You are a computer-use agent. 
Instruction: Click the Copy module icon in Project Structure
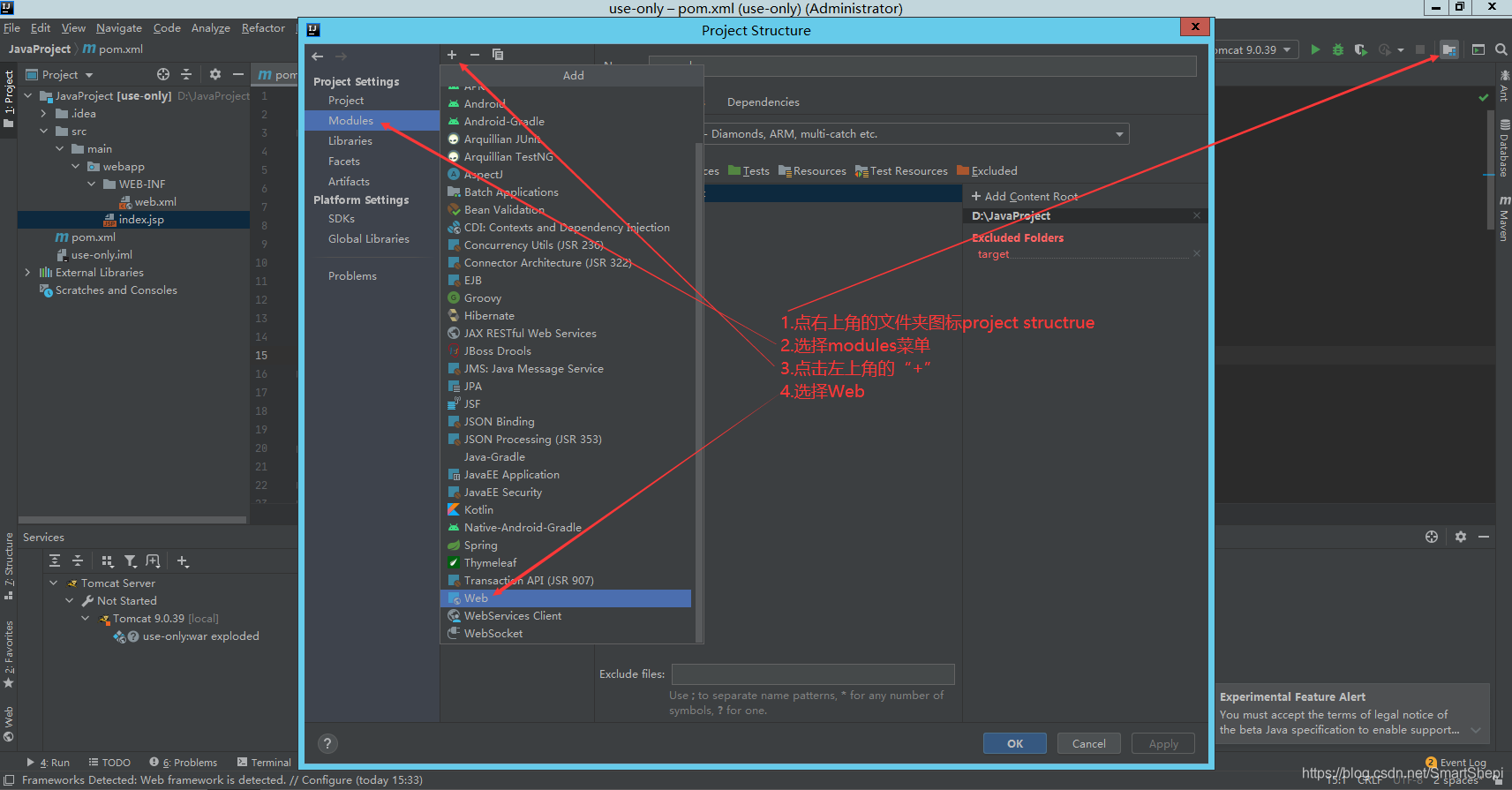498,55
